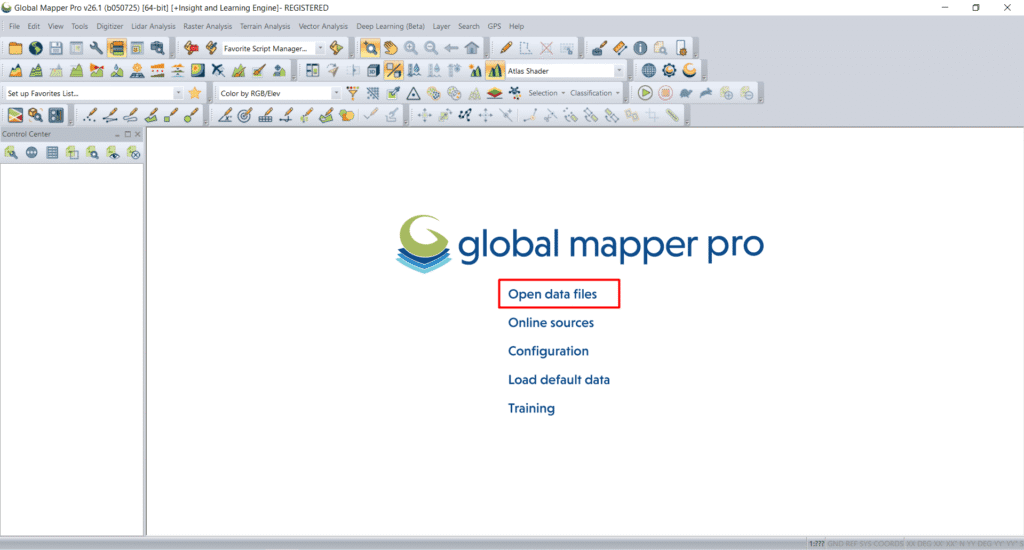Click the triangle point icon in Lidar toolbar
The image size is (1024, 550).
coord(413,93)
